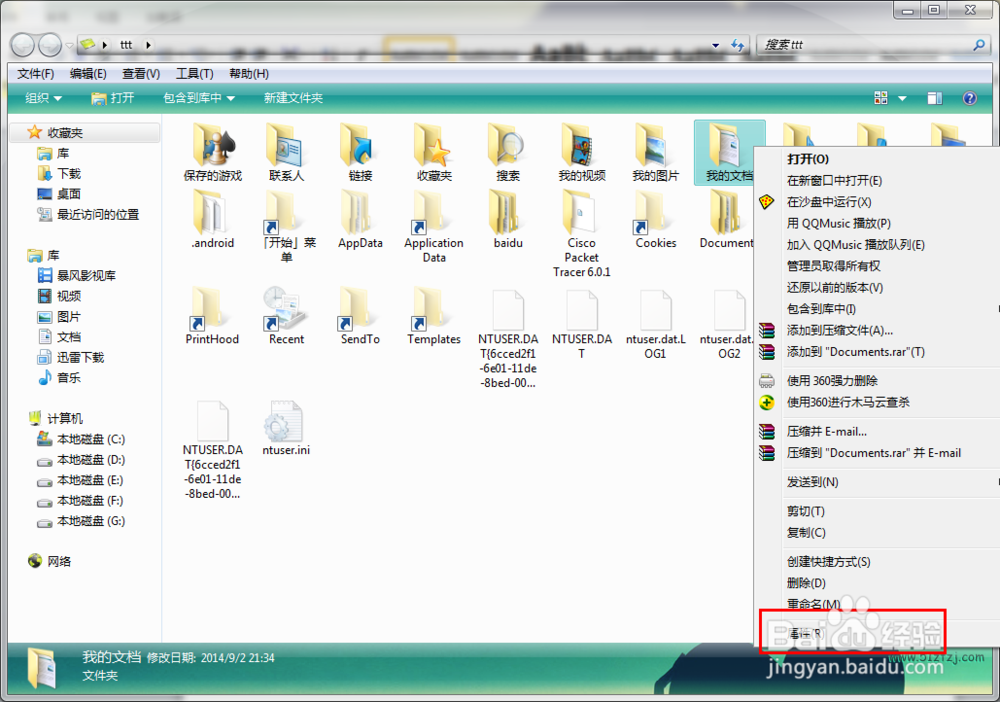Open the baidu folder
Viewport: 1000px width, 702px height.
508,219
